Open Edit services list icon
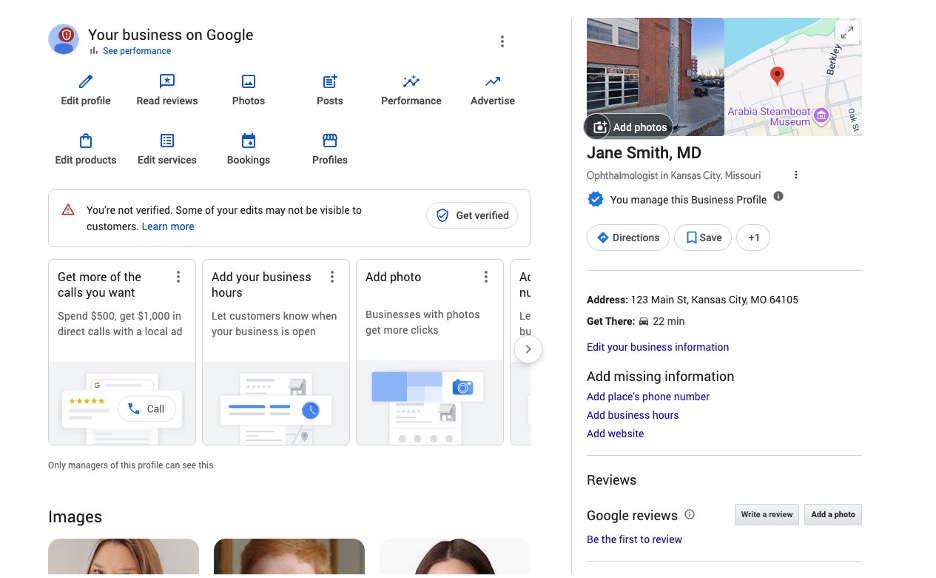Image resolution: width=936 pixels, height=578 pixels. [x=167, y=140]
